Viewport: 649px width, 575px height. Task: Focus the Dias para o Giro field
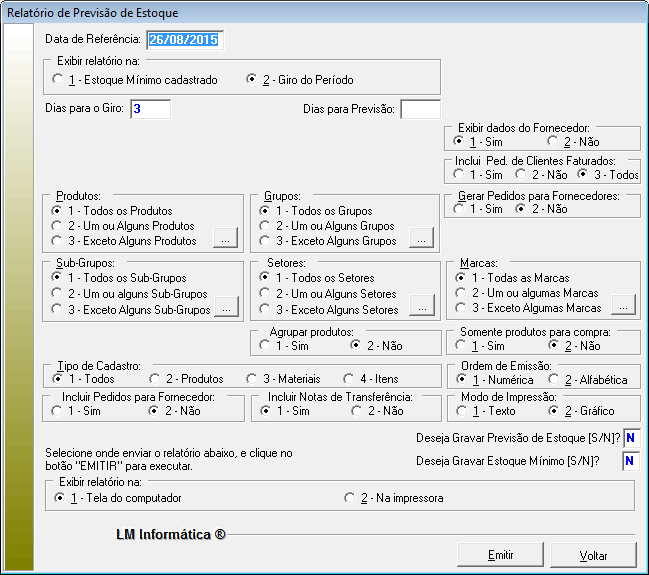click(x=149, y=109)
